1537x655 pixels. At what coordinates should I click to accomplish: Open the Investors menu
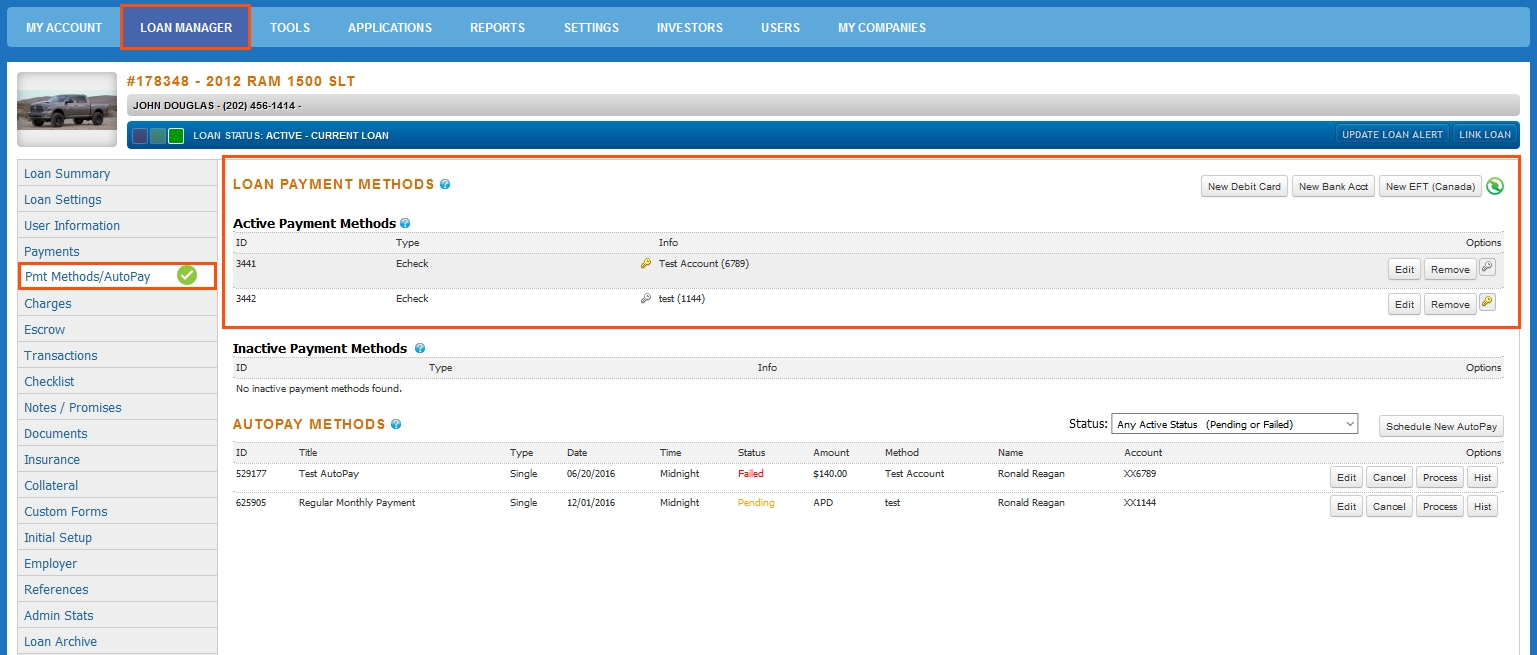click(690, 28)
